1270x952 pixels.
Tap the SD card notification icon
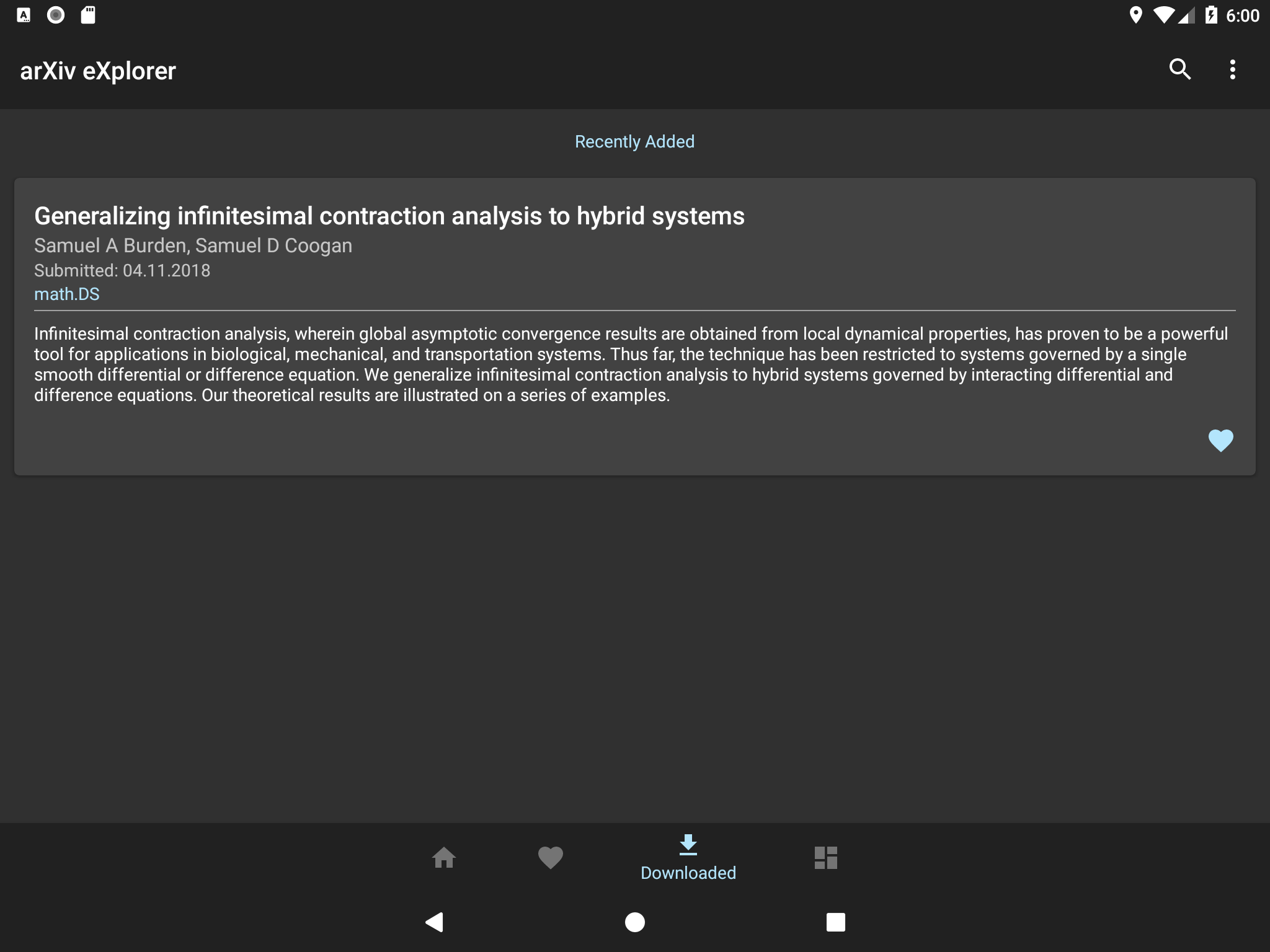[x=88, y=15]
